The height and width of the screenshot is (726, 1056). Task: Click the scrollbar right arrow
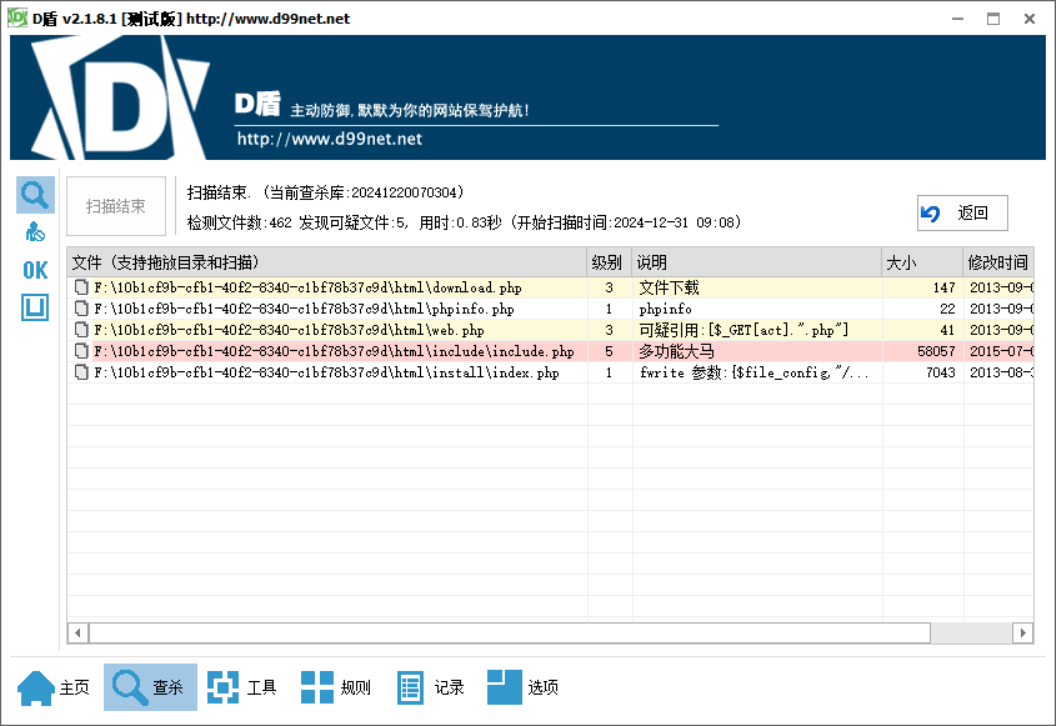click(x=1023, y=633)
